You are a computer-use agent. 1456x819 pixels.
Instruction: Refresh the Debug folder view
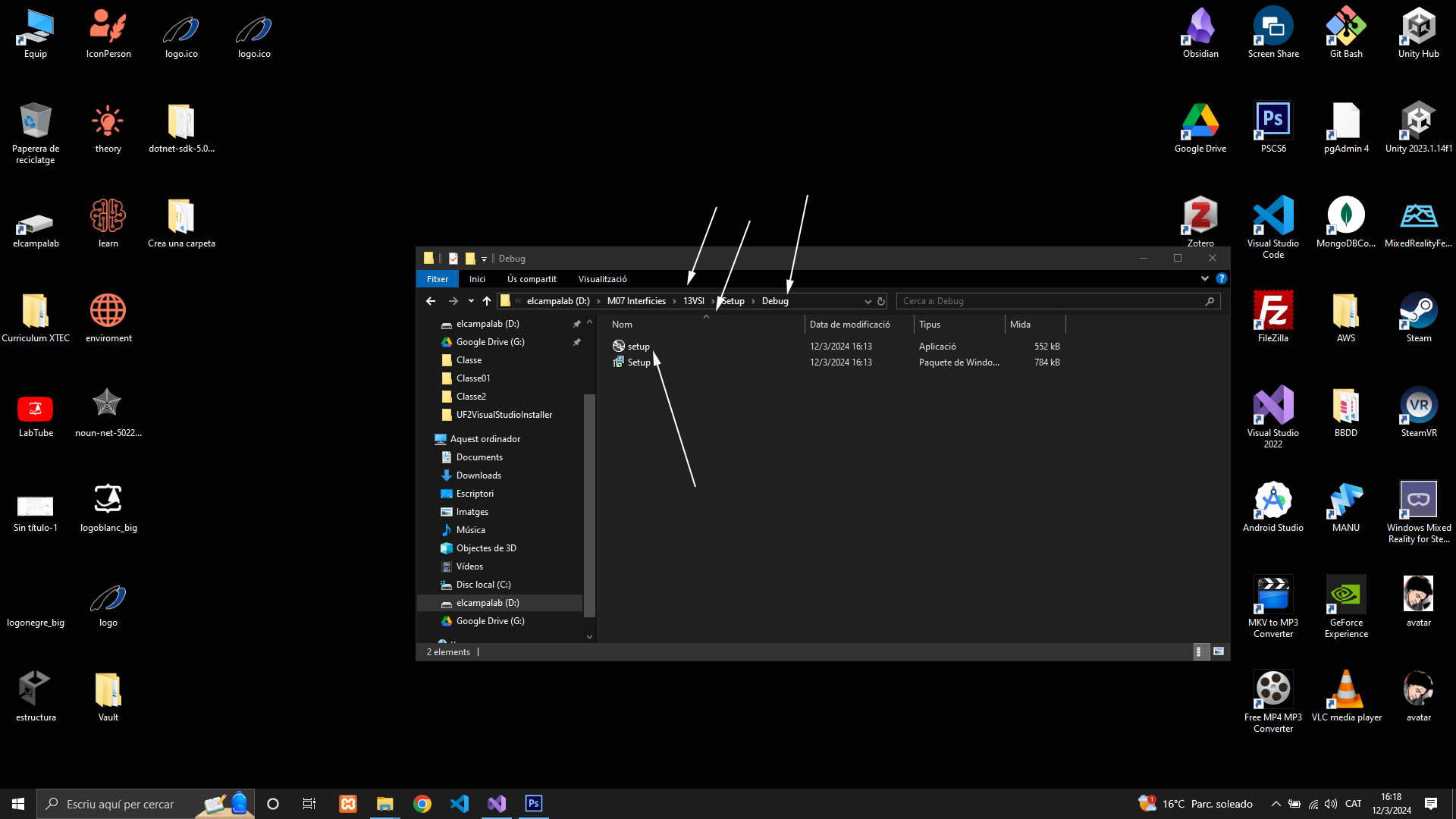[881, 301]
